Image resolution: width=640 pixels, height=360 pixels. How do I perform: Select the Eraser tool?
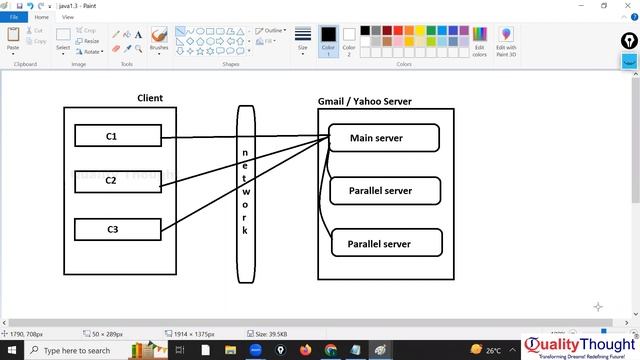(116, 49)
